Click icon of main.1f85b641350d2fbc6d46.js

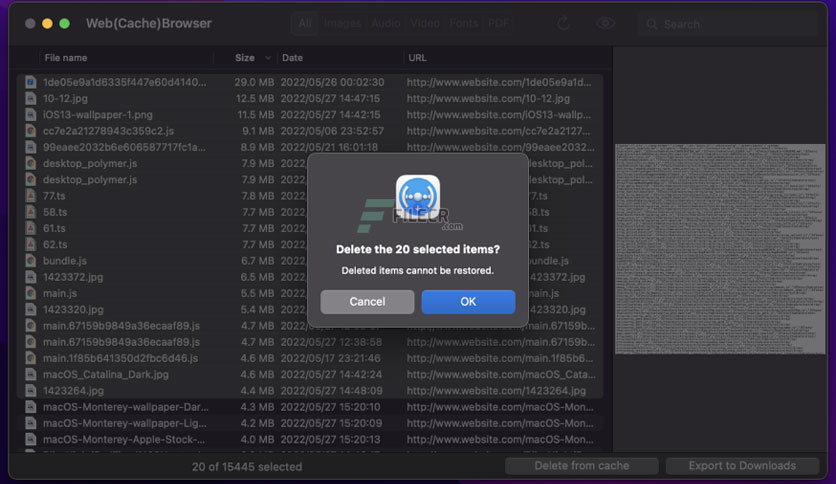coord(31,358)
